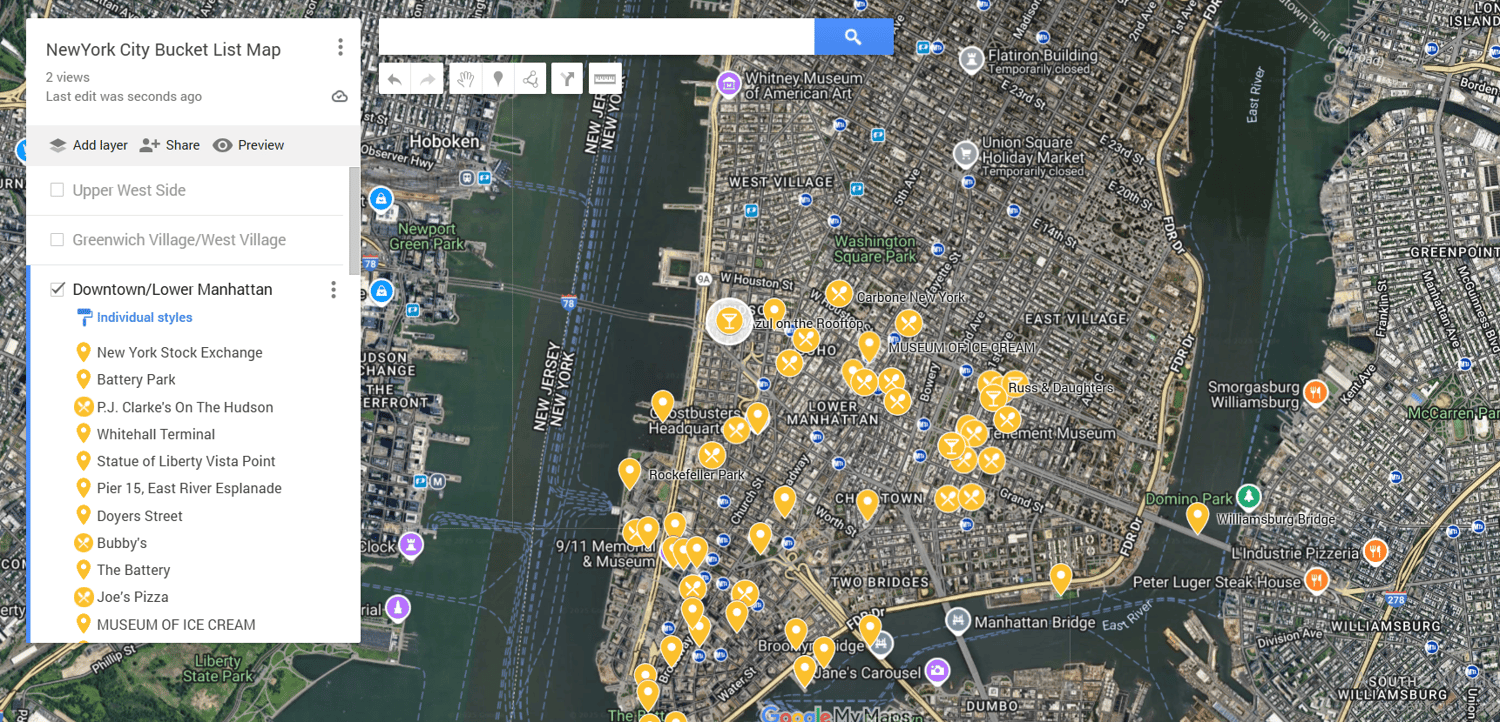Click the Jane's Carousel purple marker
This screenshot has height=722, width=1500.
(x=937, y=669)
